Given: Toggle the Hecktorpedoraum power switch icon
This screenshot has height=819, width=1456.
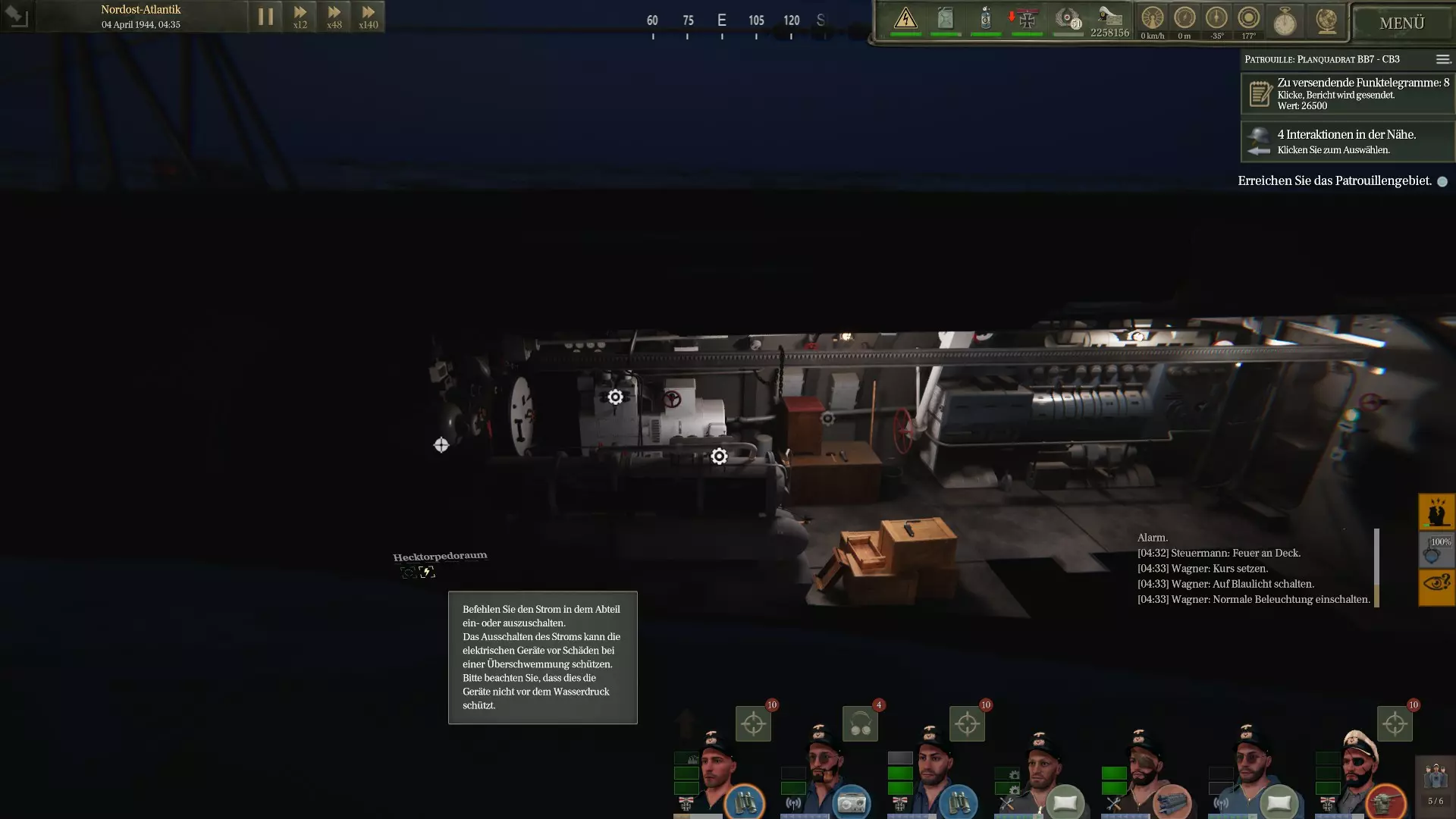Looking at the screenshot, I should click(x=428, y=572).
